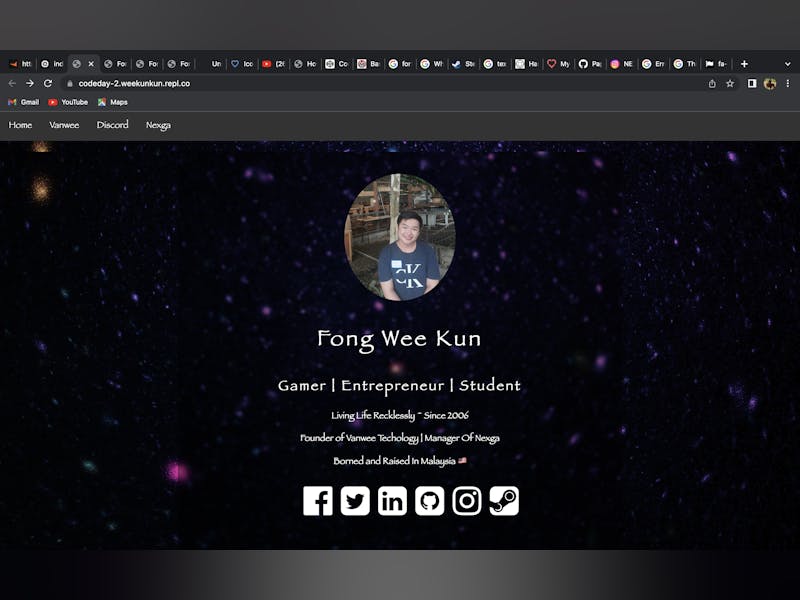Open the LinkedIn social icon
The width and height of the screenshot is (800, 600).
point(392,501)
